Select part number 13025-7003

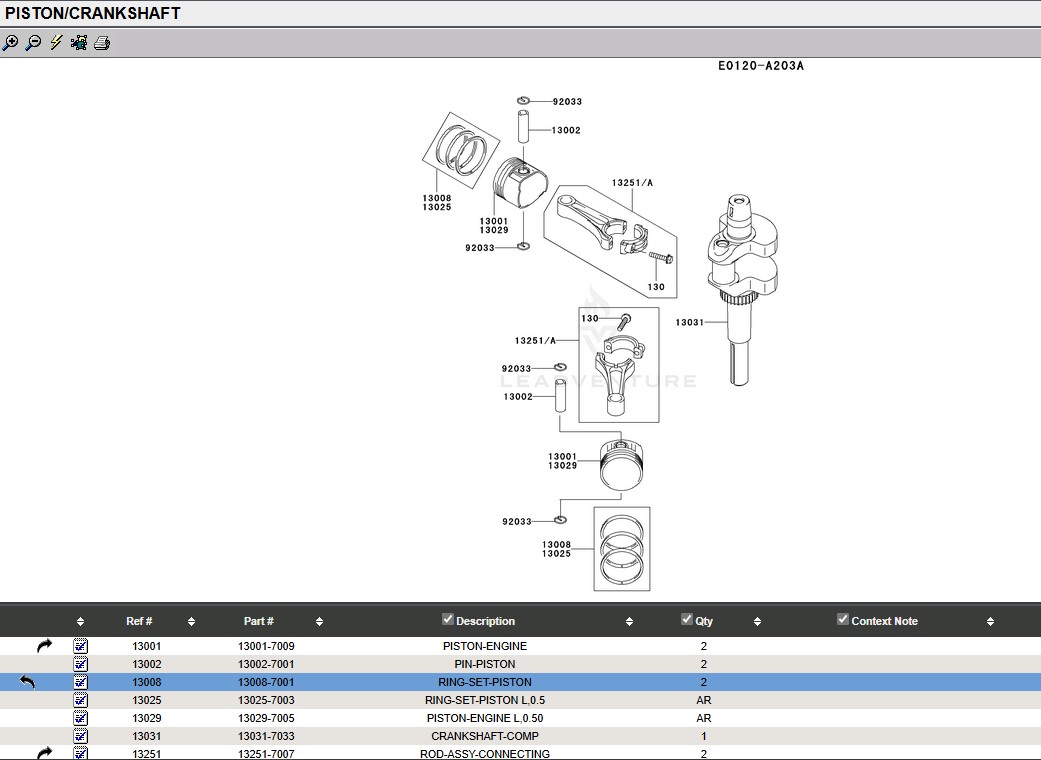point(266,700)
